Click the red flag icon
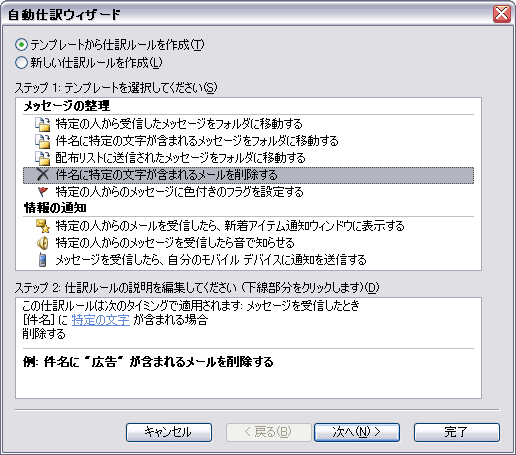The height and width of the screenshot is (455, 516). [43, 192]
